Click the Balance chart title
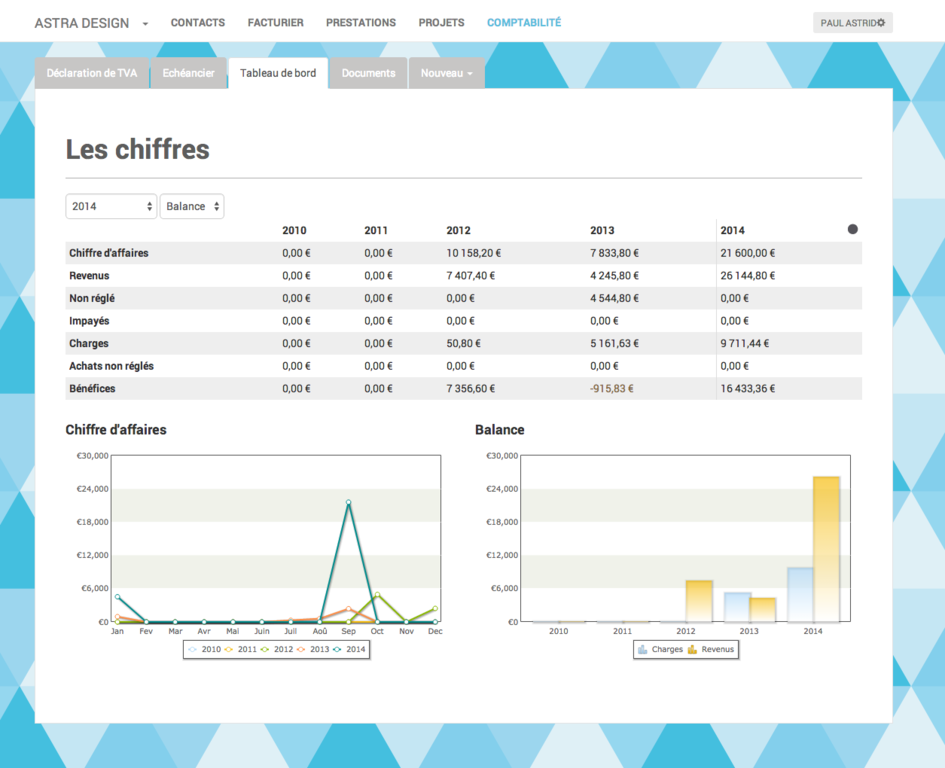The image size is (945, 768). pos(500,430)
